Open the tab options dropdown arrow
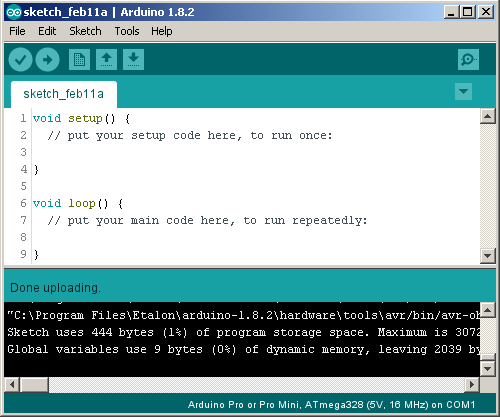500x417 pixels. tap(463, 91)
